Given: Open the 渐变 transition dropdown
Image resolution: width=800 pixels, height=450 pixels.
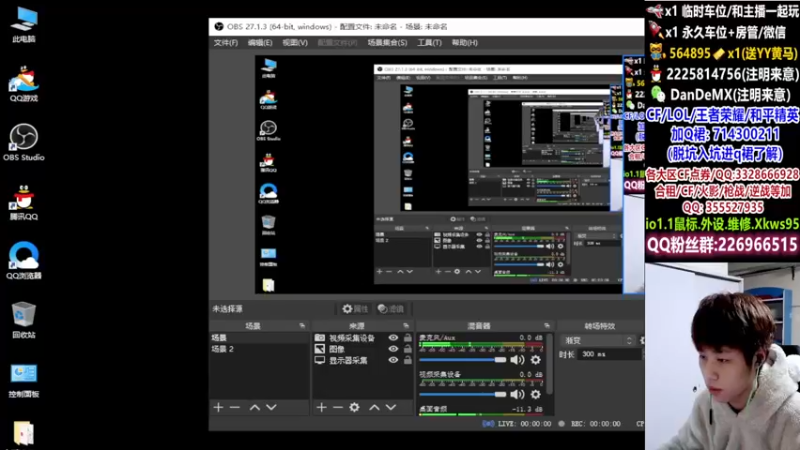Looking at the screenshot, I should [x=598, y=340].
